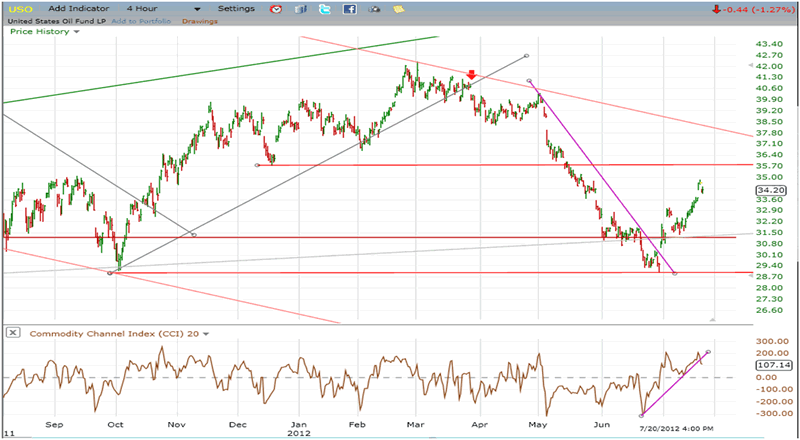Click the 7/20/2012 4:00 PM date marker
Screen dimensions: 800x440
point(677,428)
